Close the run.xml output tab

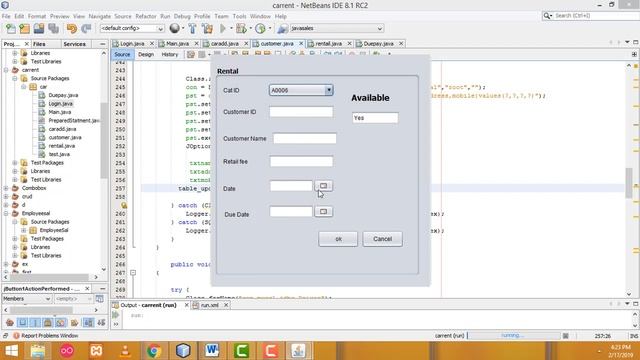[226, 305]
